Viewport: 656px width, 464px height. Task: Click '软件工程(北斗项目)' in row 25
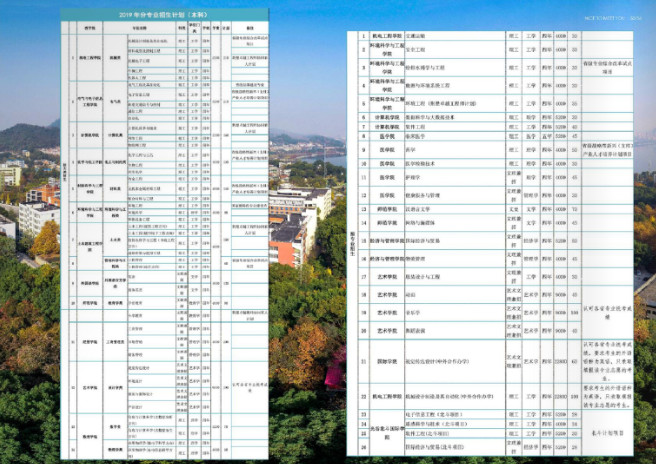pyautogui.click(x=429, y=433)
